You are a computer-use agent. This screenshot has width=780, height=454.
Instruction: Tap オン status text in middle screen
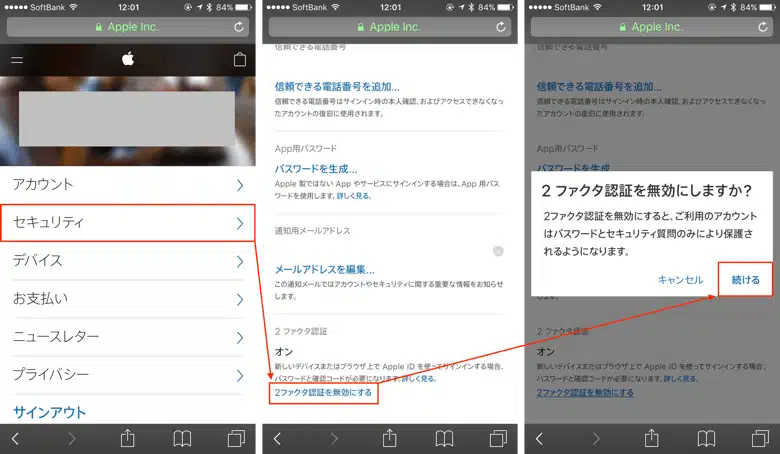[284, 352]
